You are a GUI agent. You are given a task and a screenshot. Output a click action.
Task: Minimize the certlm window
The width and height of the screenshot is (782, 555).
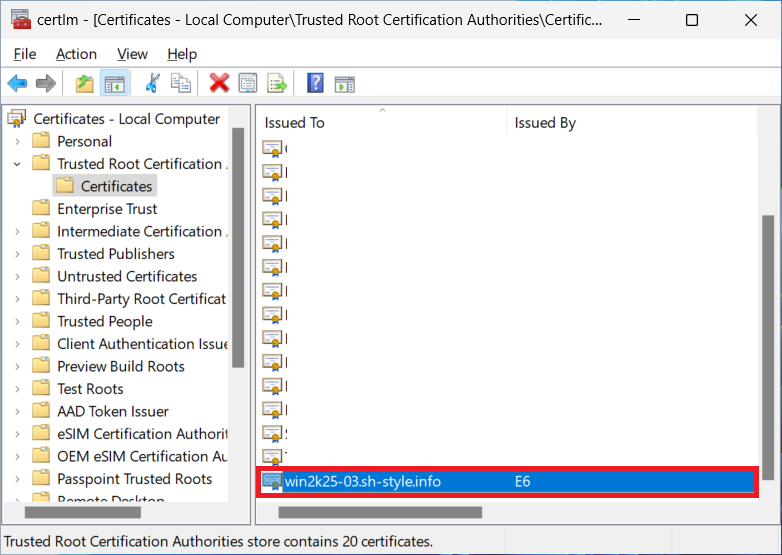(x=634, y=20)
